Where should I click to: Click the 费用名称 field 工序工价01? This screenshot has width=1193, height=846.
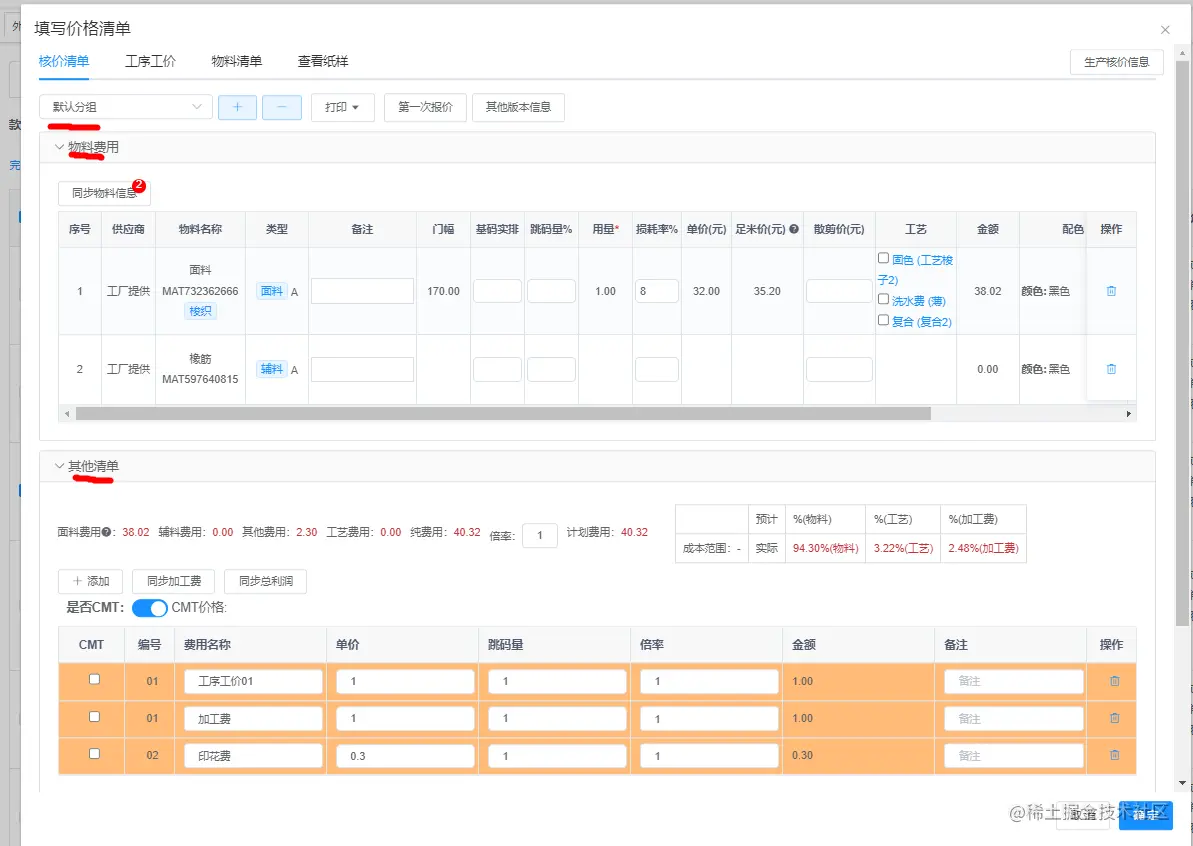coord(253,681)
